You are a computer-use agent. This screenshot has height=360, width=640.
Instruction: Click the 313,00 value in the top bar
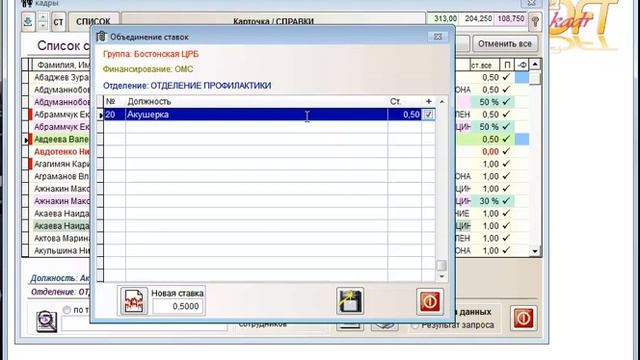tap(445, 19)
